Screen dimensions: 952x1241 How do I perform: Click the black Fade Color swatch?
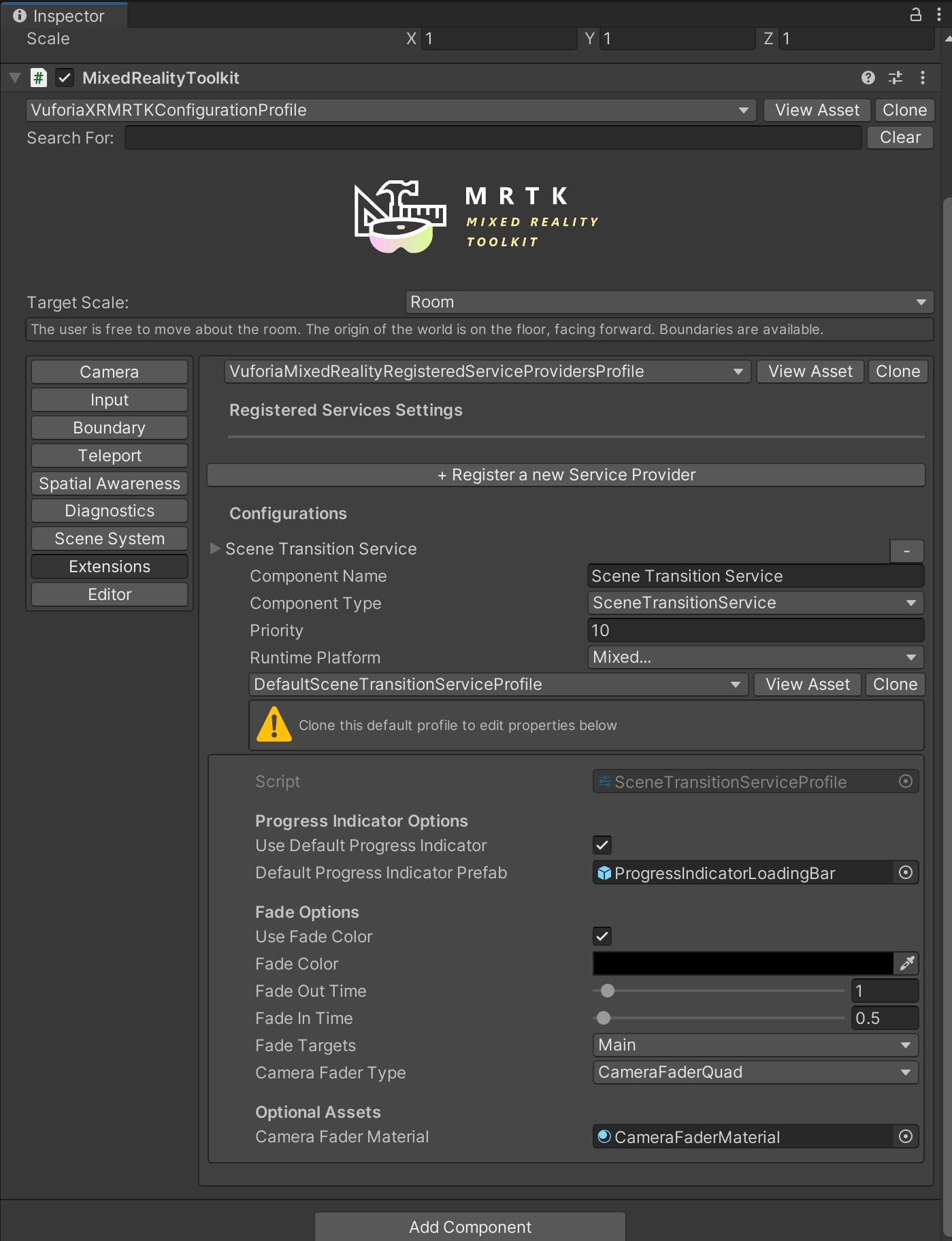point(743,963)
